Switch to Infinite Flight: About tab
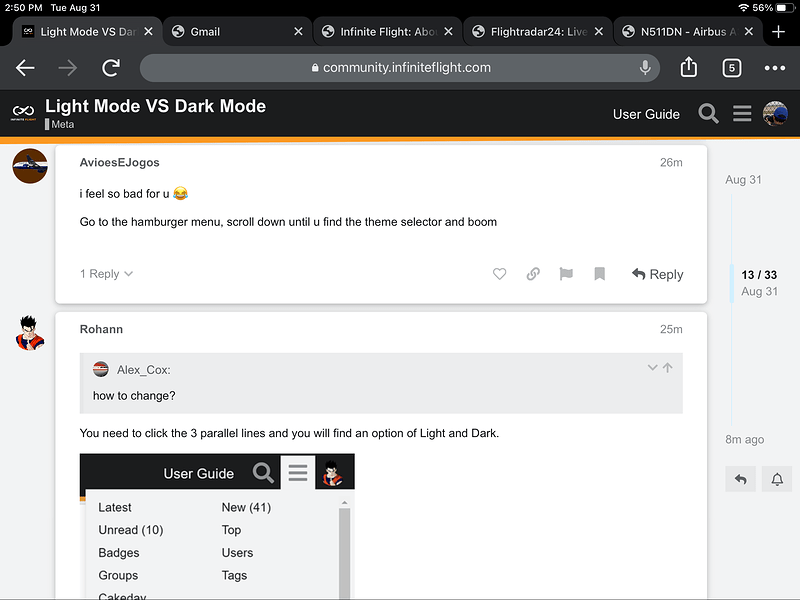This screenshot has width=800, height=600. pos(388,32)
